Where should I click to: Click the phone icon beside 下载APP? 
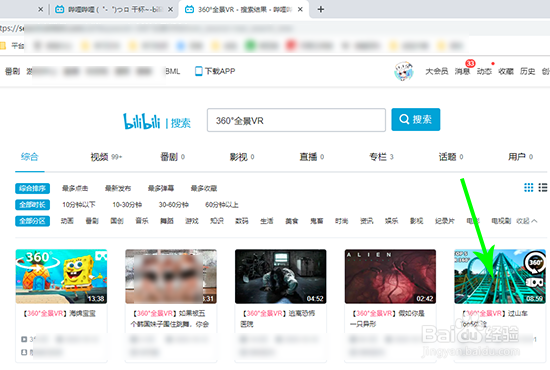(199, 71)
